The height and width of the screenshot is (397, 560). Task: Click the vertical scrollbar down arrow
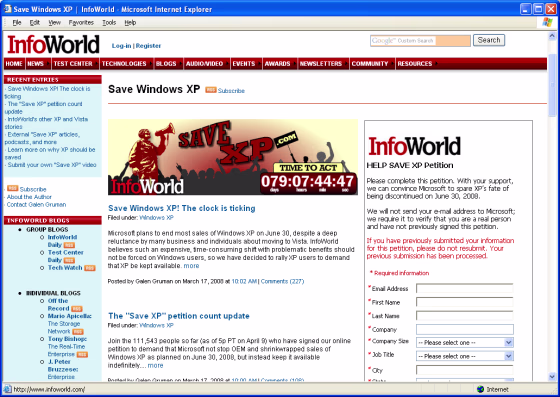click(552, 377)
